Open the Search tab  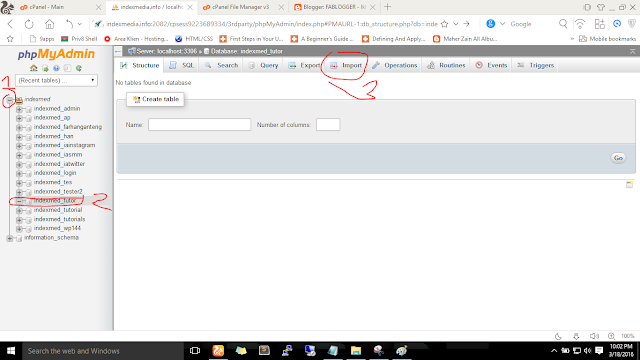(221, 65)
